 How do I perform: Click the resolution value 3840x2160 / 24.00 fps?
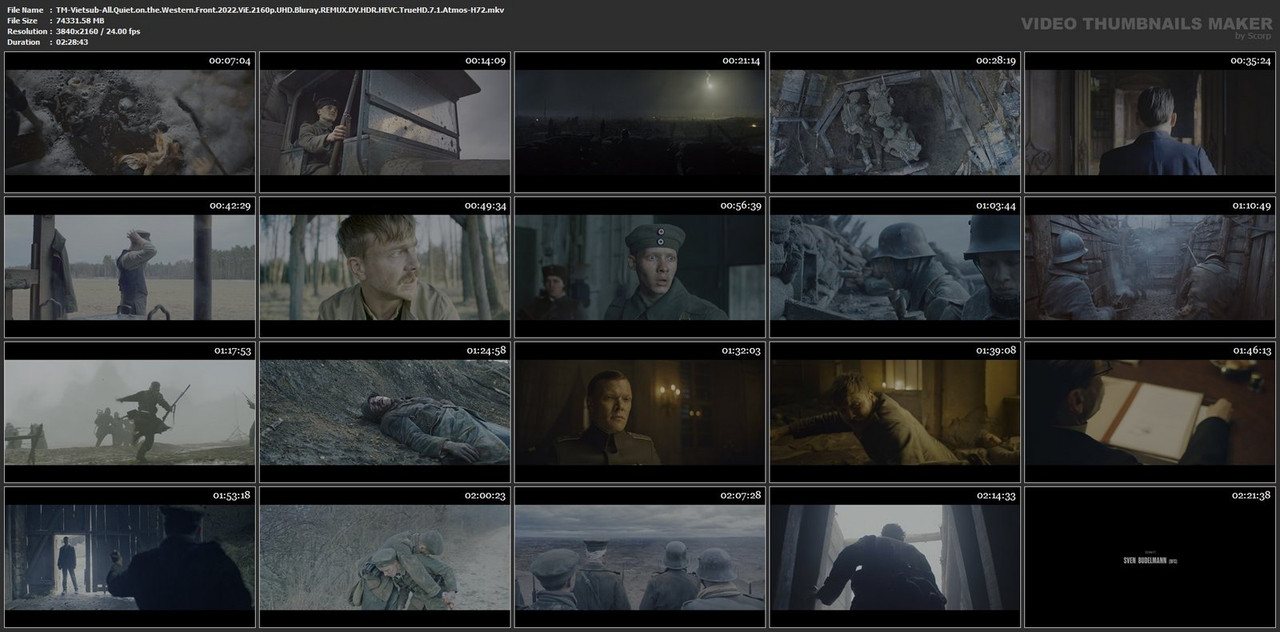[98, 32]
